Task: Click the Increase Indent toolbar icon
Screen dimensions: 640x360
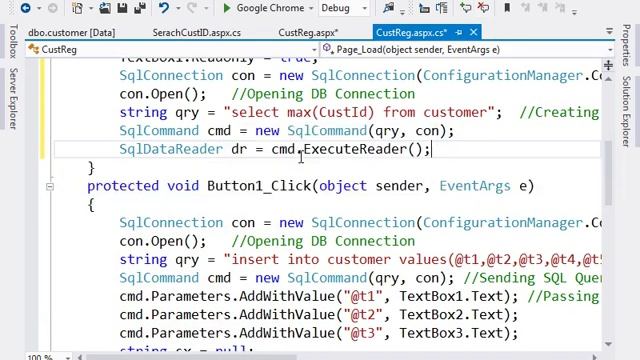Action: coord(442,8)
